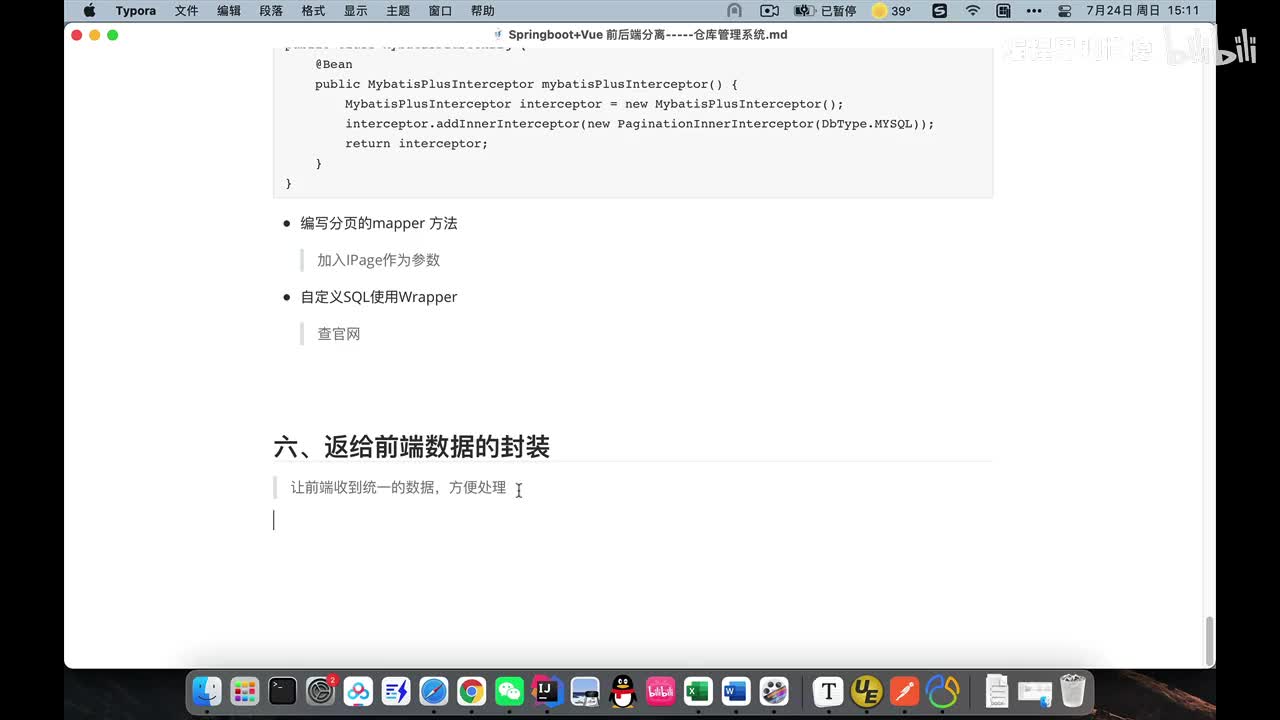Viewport: 1280px width, 720px height.
Task: Open the blue lightning notes app in Dock
Action: click(396, 691)
